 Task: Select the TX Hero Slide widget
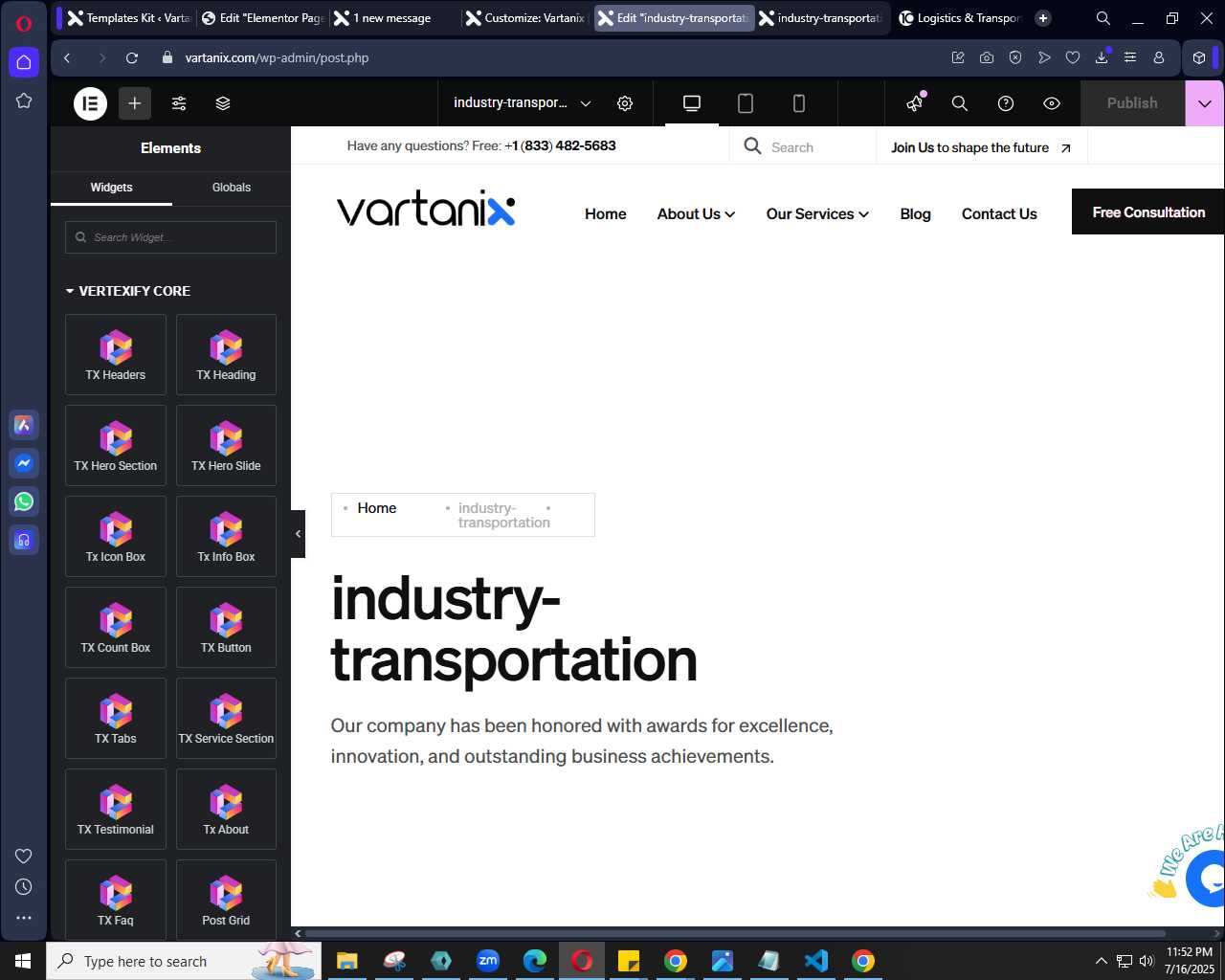point(226,446)
